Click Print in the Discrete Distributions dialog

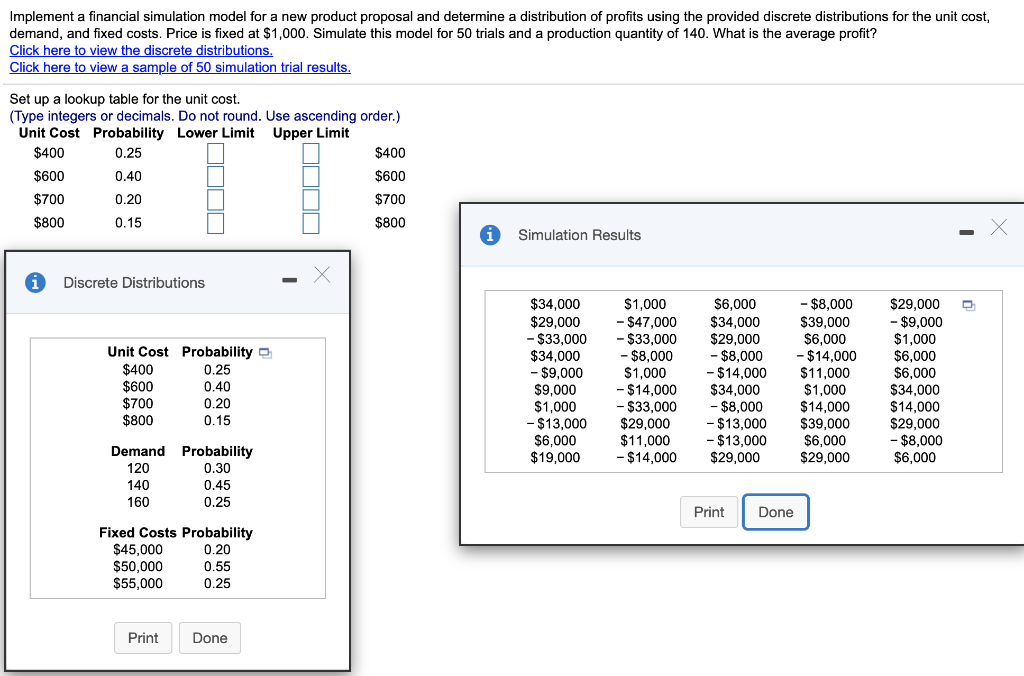point(143,637)
